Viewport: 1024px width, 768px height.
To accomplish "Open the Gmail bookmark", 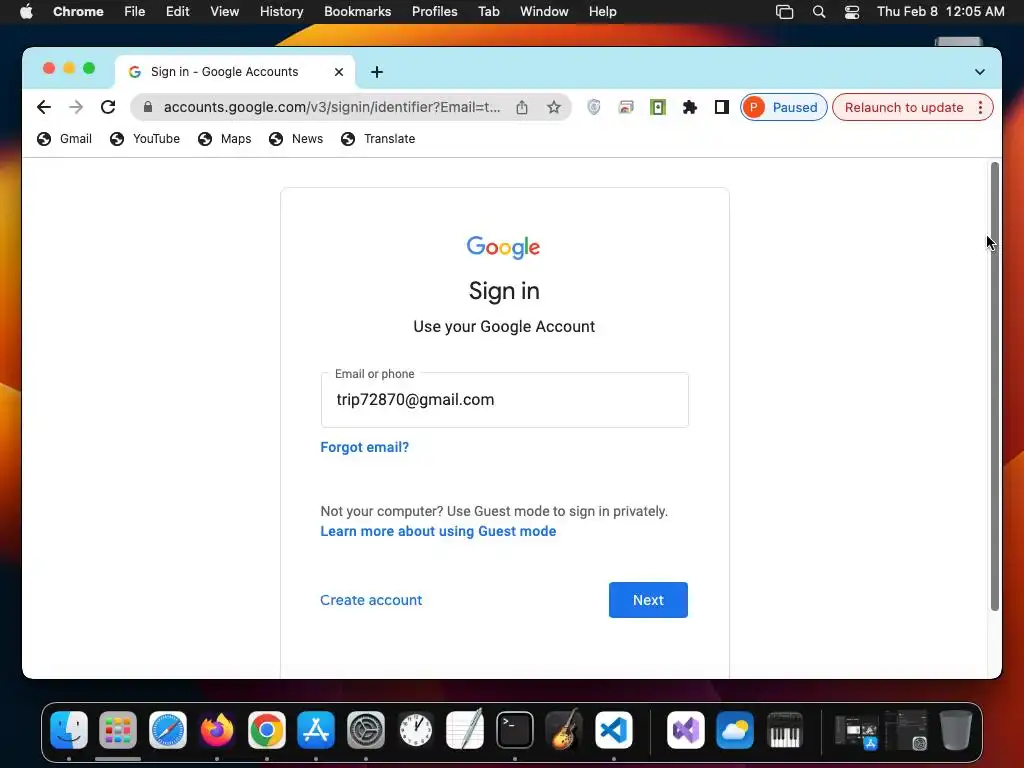I will (64, 138).
